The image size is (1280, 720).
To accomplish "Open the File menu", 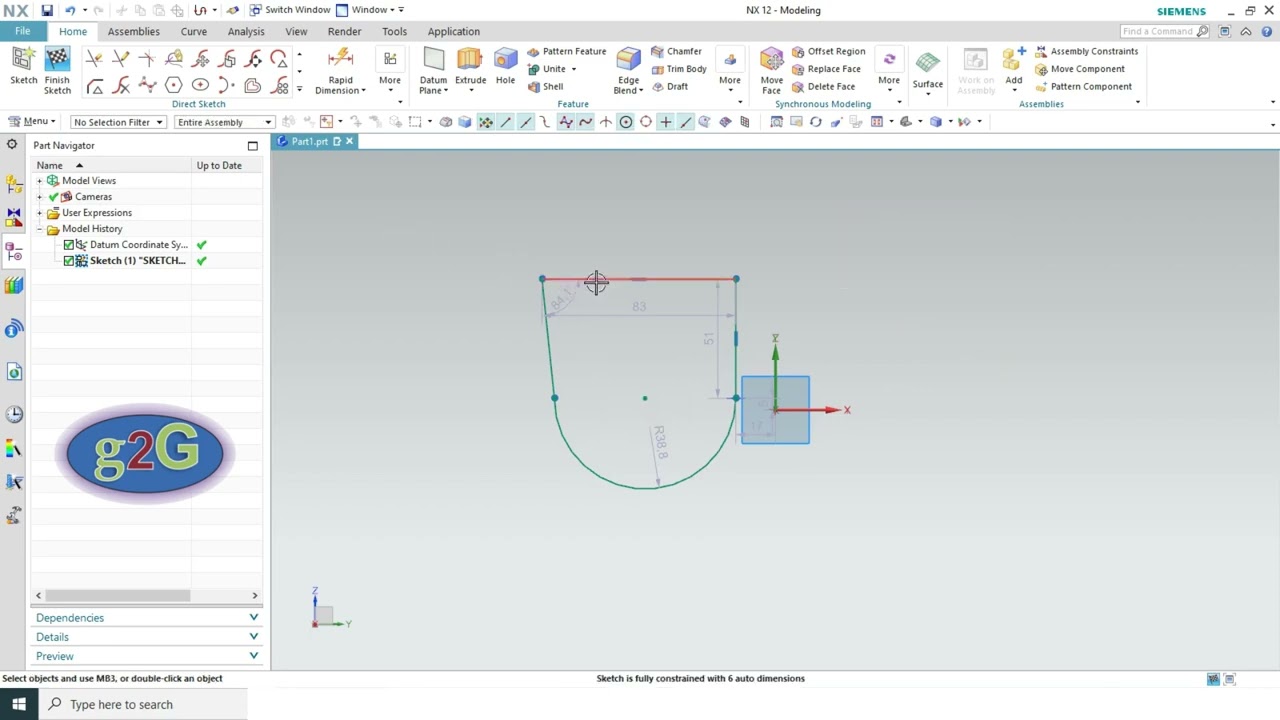I will point(22,31).
